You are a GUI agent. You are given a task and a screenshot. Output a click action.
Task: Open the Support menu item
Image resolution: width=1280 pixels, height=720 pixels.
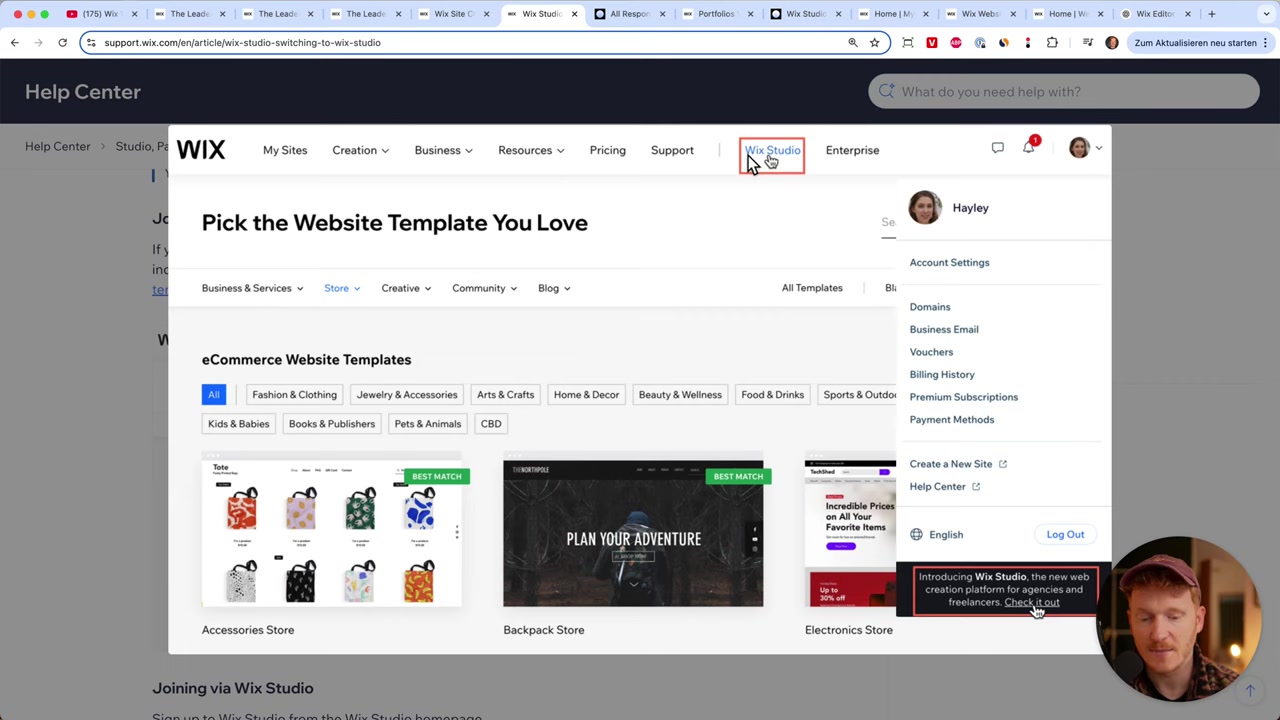click(672, 150)
